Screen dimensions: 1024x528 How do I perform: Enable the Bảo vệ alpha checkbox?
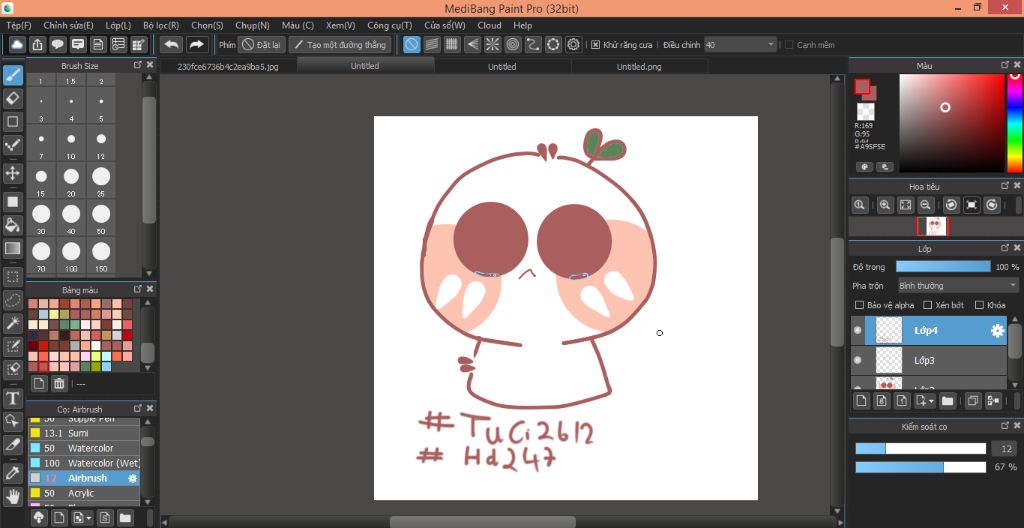860,305
